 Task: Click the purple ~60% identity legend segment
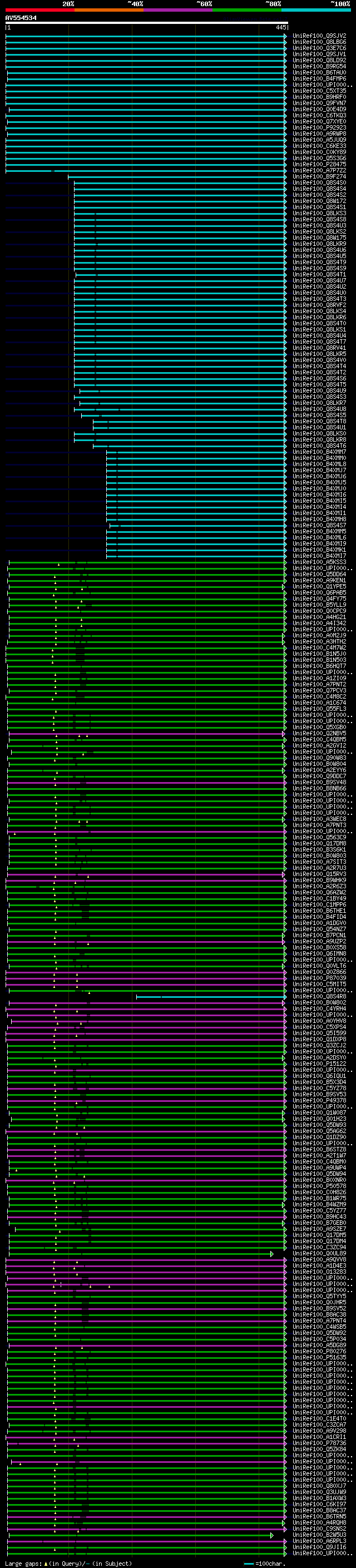pyautogui.click(x=177, y=10)
